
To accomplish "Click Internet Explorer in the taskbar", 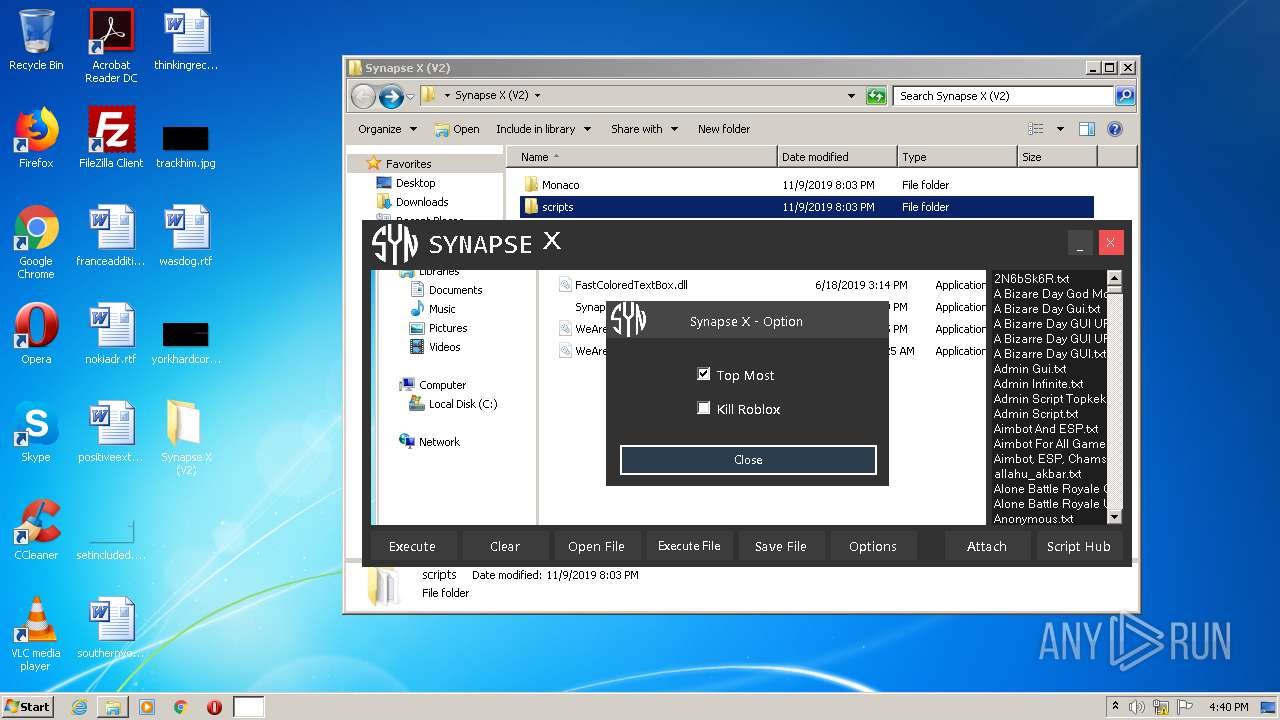I will pos(79,707).
